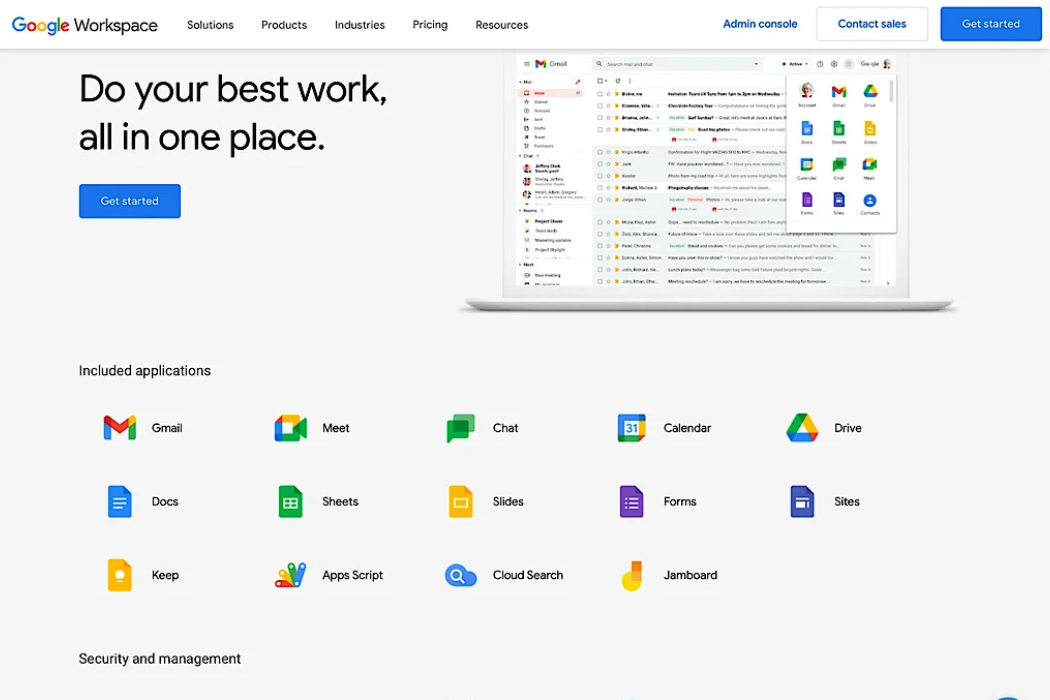Collapse Rooms section in laptop Gmail sidebar
The height and width of the screenshot is (700, 1050).
click(520, 210)
